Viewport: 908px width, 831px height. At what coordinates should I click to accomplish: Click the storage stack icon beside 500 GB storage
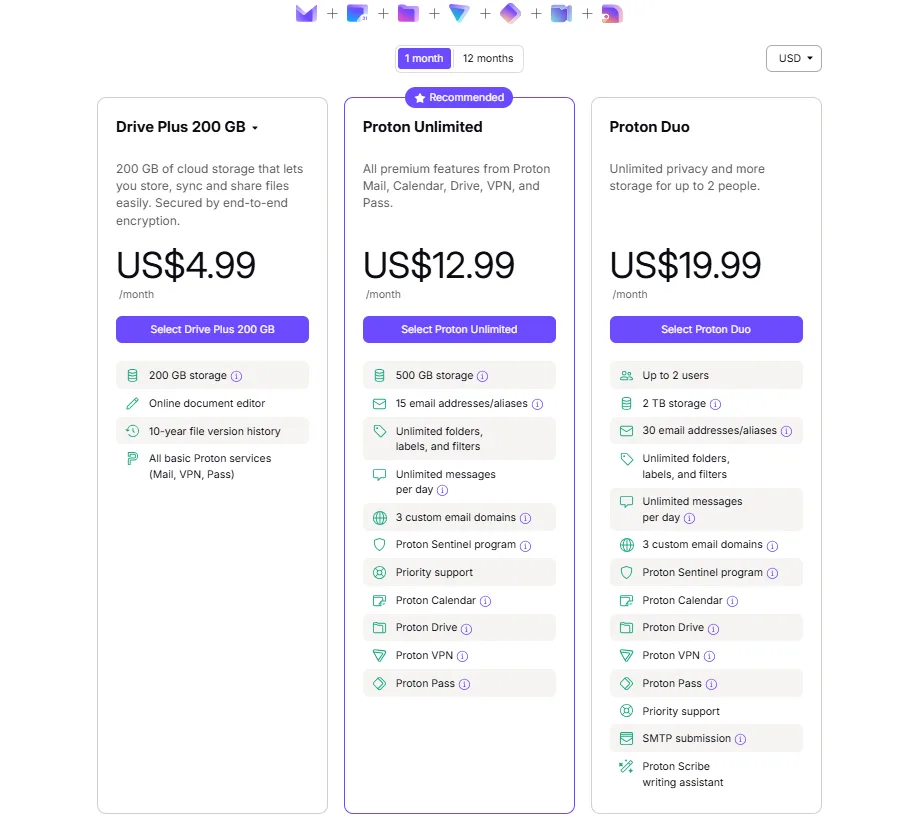tap(379, 374)
